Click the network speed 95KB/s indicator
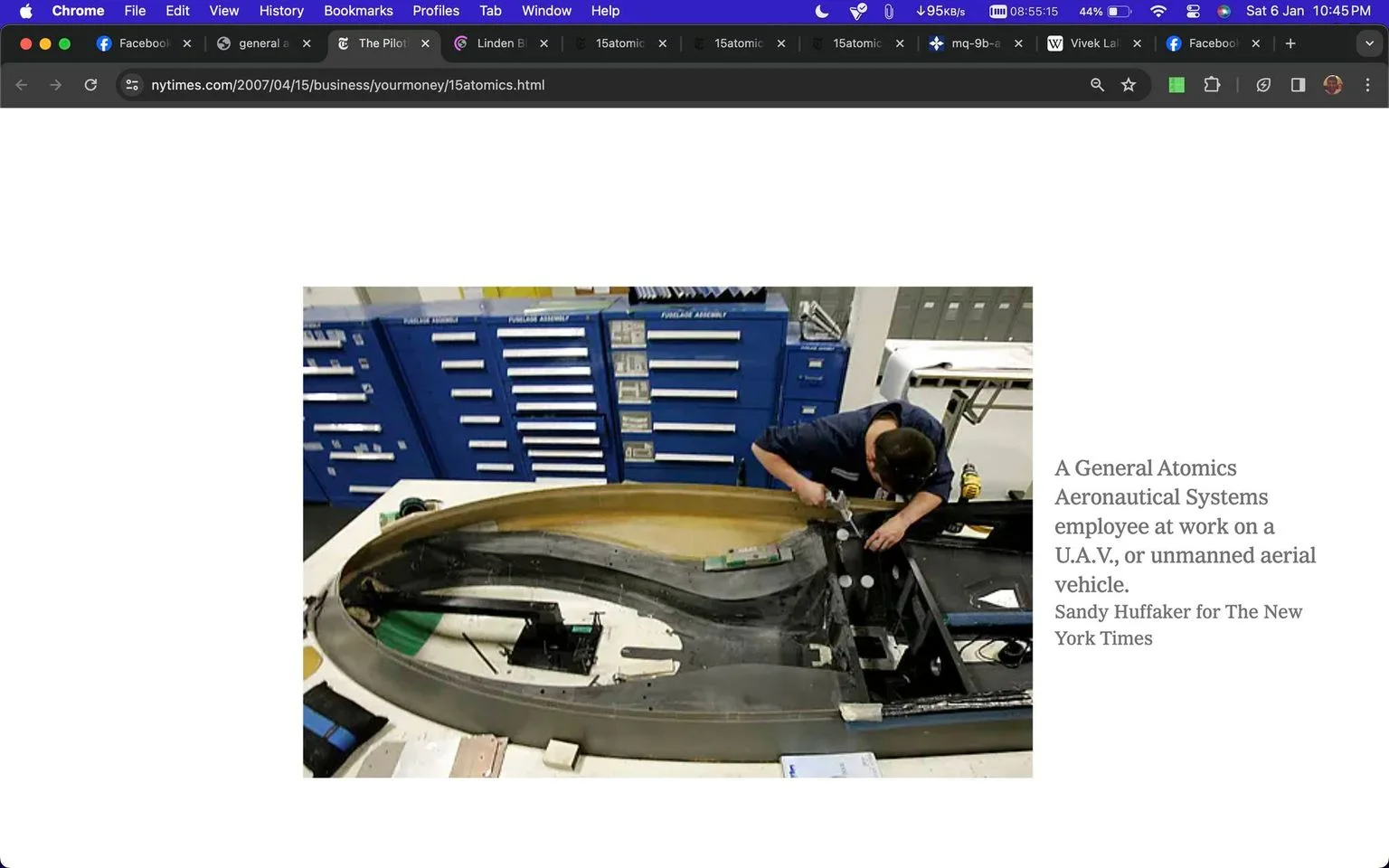The height and width of the screenshot is (868, 1389). (940, 11)
